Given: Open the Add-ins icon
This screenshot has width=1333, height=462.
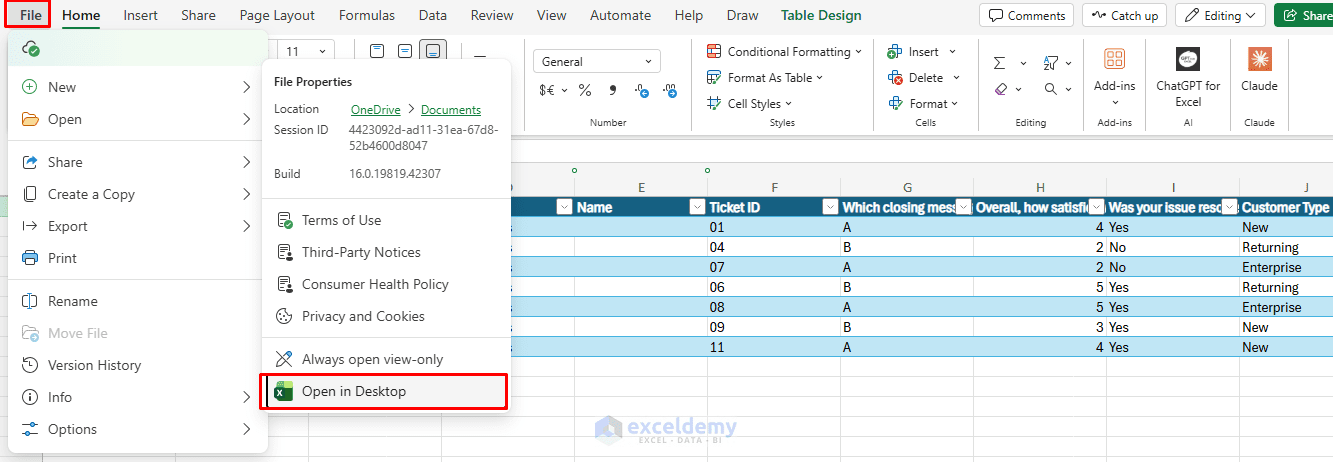Looking at the screenshot, I should point(1114,59).
